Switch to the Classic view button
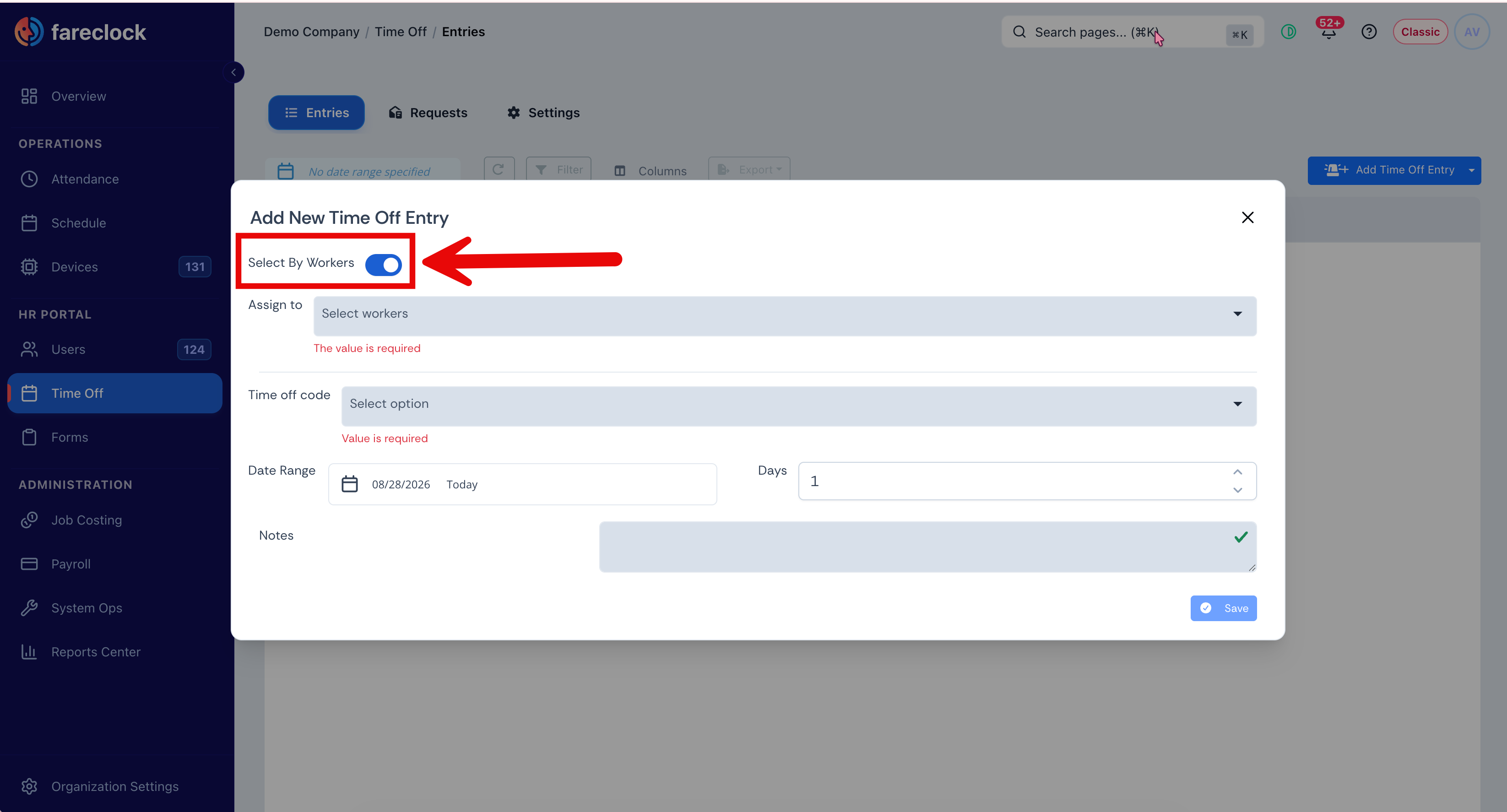Viewport: 1507px width, 812px height. click(1420, 32)
